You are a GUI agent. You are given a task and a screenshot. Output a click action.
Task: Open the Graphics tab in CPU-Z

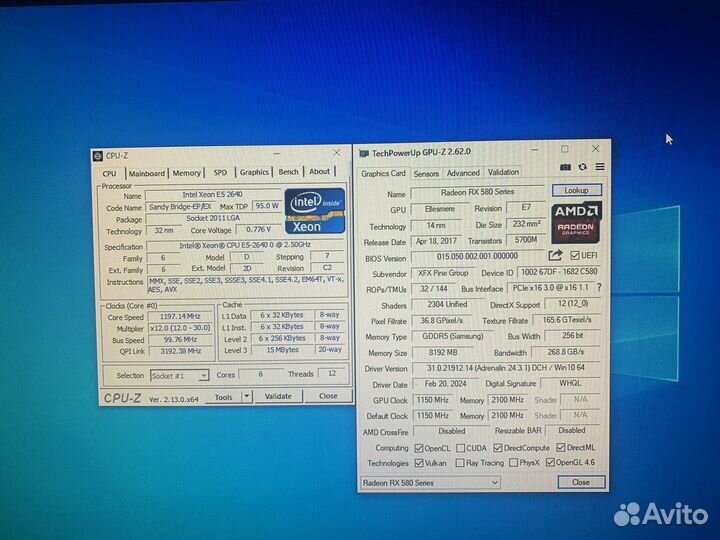[x=254, y=172]
